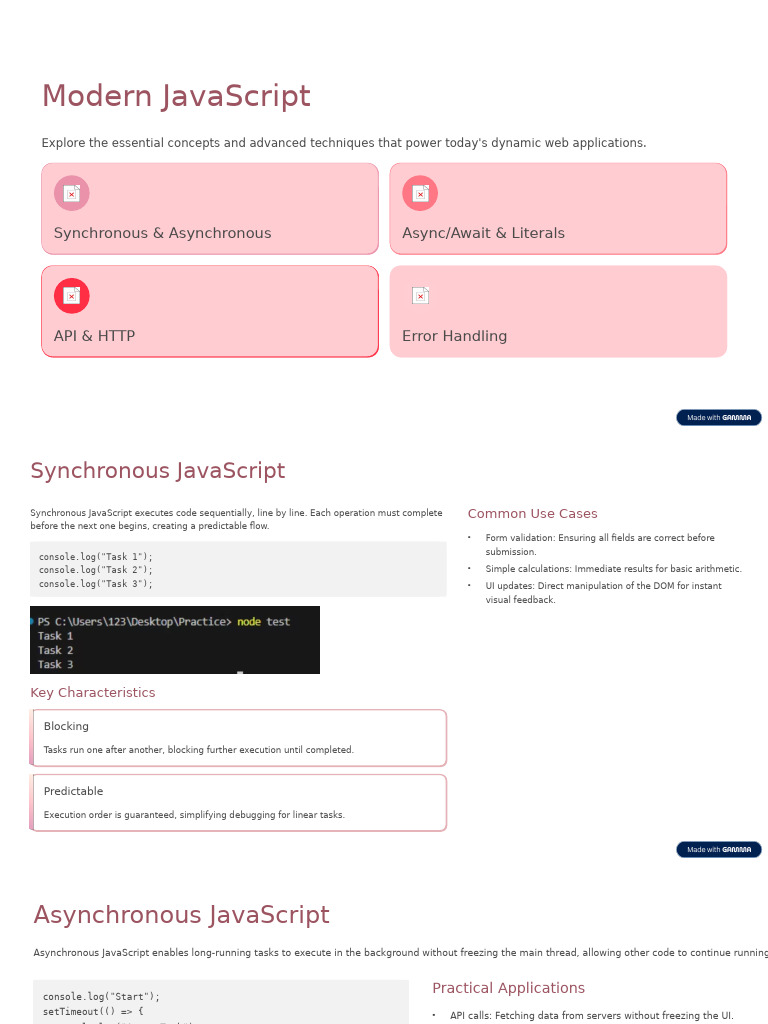Click the Synchronous & Asynchronous card icon
The height and width of the screenshot is (1024, 768).
pos(71,193)
